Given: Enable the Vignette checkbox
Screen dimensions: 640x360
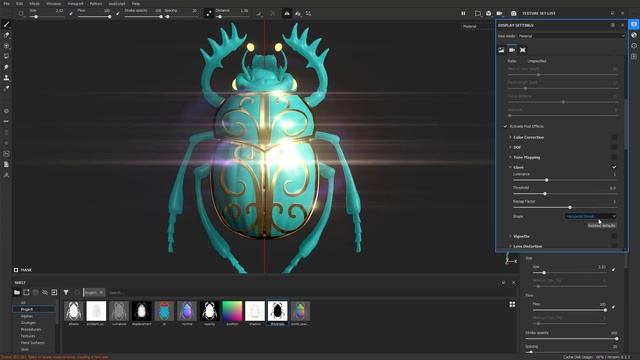Looking at the screenshot, I should (614, 236).
